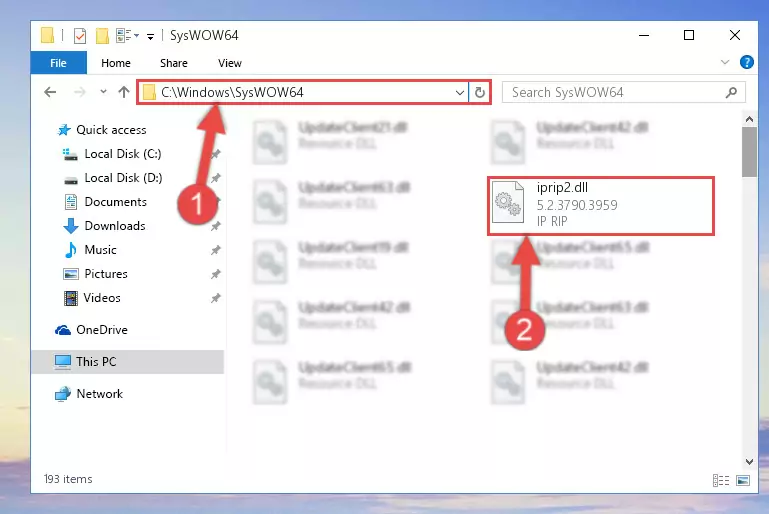Open Videos in navigation pane

coord(102,298)
